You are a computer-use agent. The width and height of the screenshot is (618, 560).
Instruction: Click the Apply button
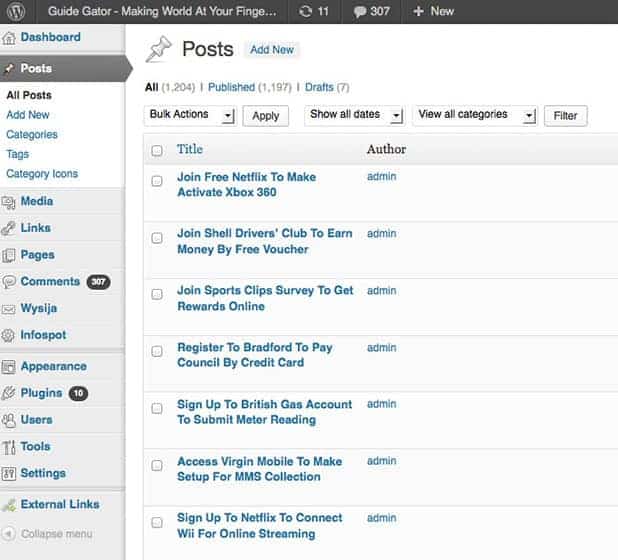pyautogui.click(x=266, y=116)
